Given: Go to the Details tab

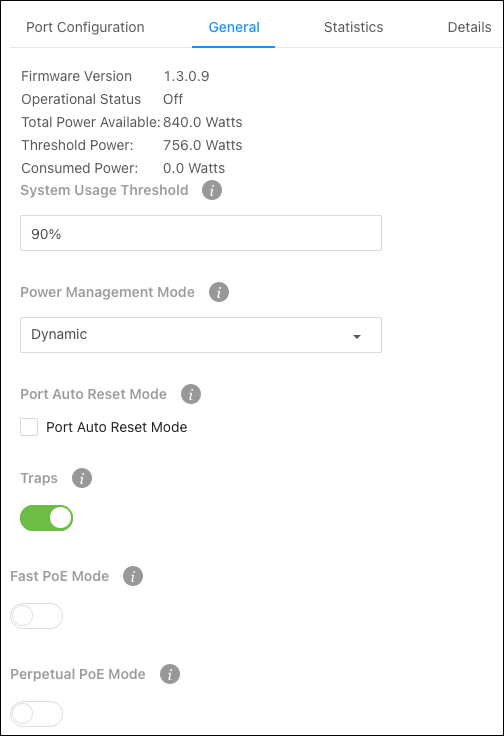Looking at the screenshot, I should point(470,27).
